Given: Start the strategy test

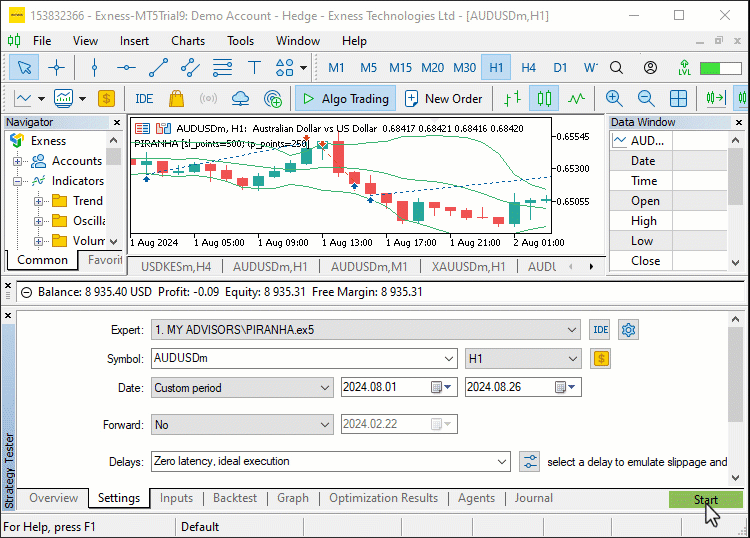Looking at the screenshot, I should coord(706,500).
